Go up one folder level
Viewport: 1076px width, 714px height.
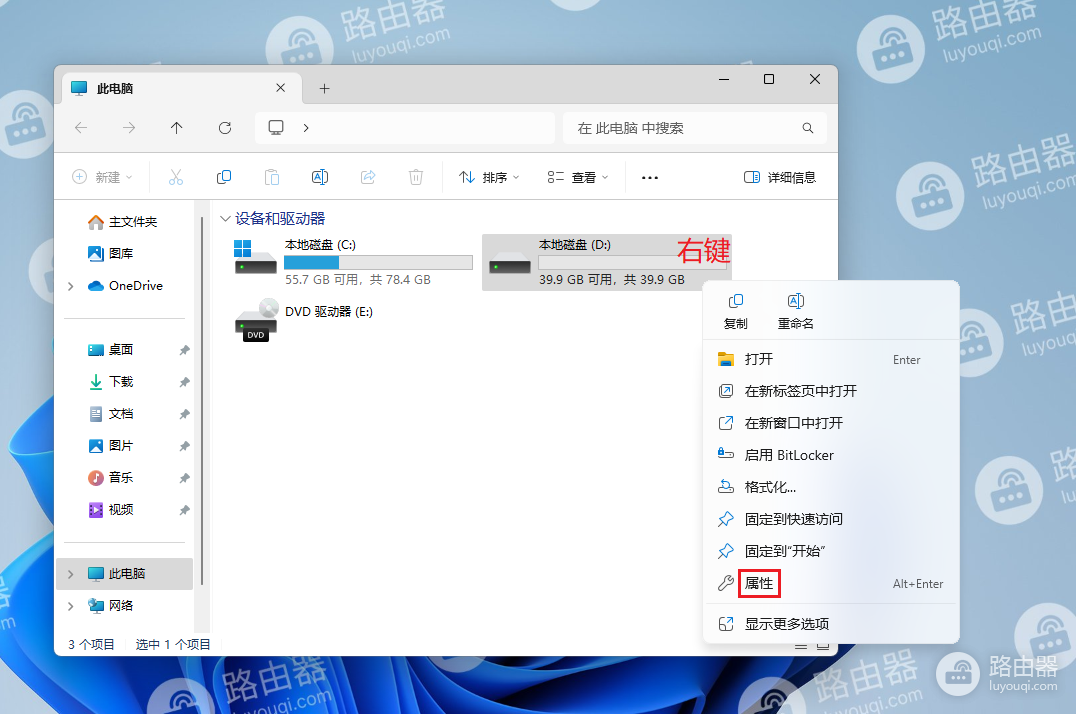176,128
